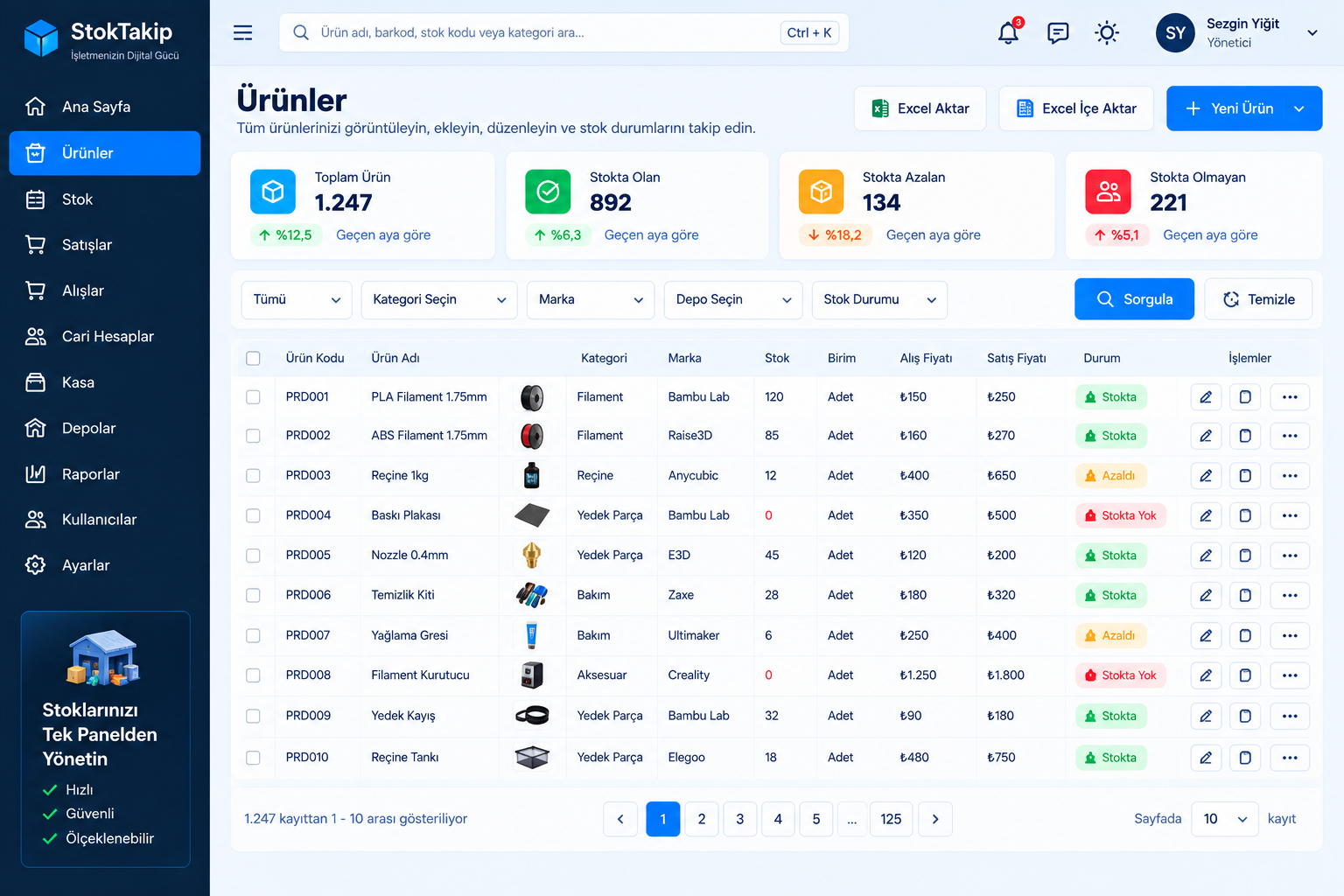Screen dimensions: 1344x896
Task: Check the PRD008 row checkbox
Action: click(x=253, y=675)
